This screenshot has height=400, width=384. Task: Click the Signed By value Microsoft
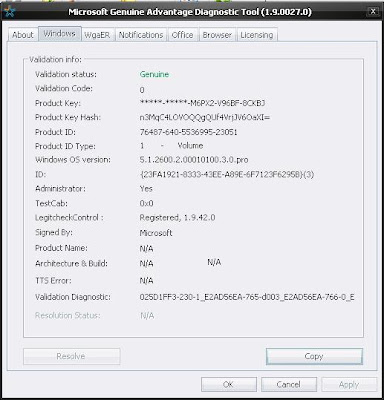pyautogui.click(x=156, y=233)
